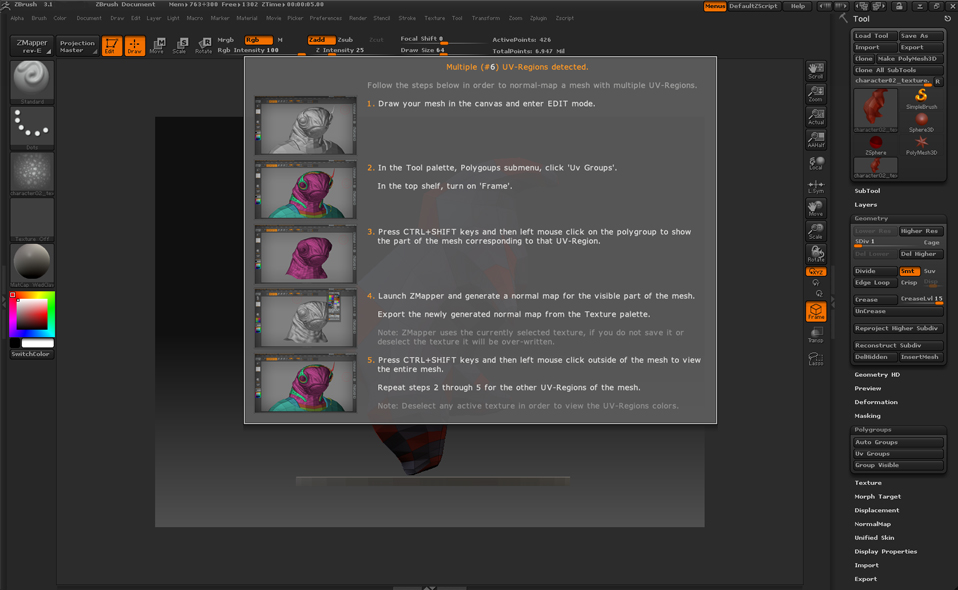Open the Preferences menu

click(326, 17)
